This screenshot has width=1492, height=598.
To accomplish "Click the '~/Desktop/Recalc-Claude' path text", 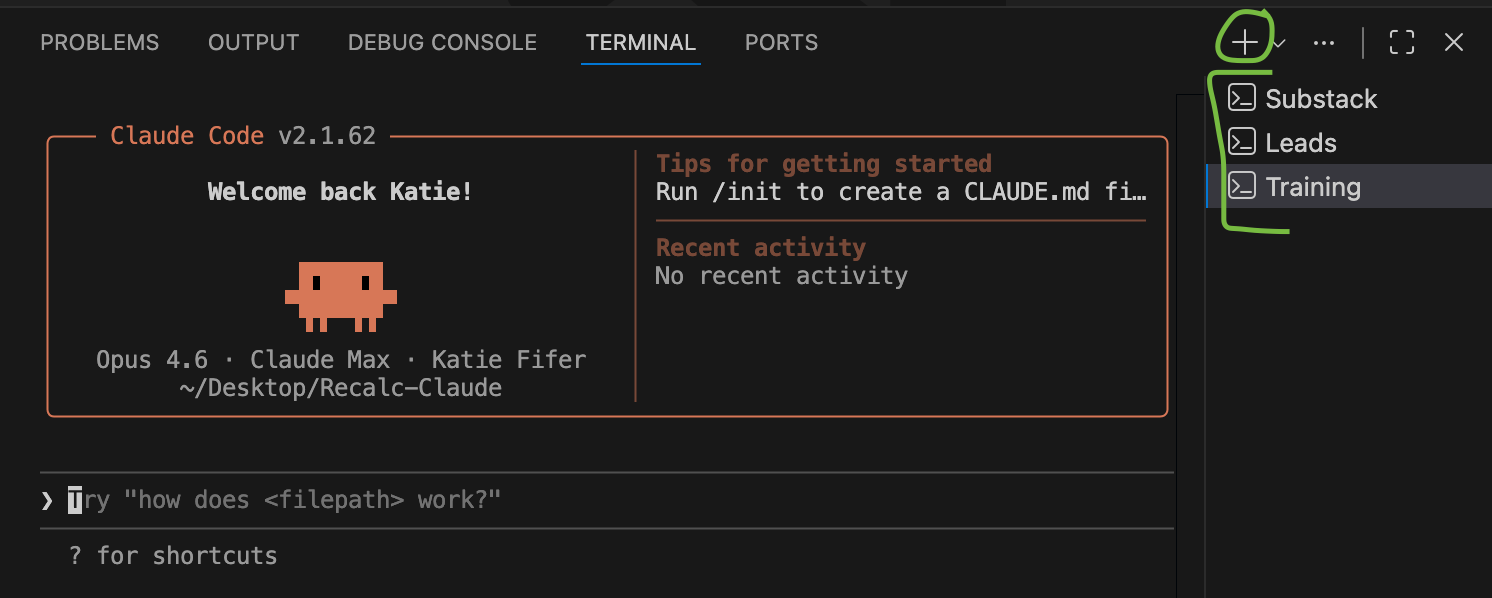I will [x=341, y=388].
